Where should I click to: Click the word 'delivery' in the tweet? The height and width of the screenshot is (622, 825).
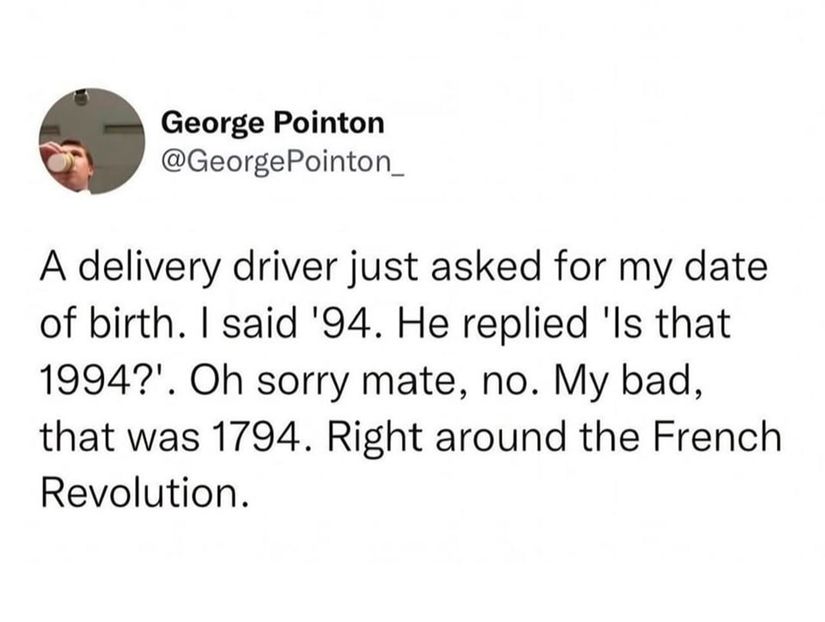(150, 268)
